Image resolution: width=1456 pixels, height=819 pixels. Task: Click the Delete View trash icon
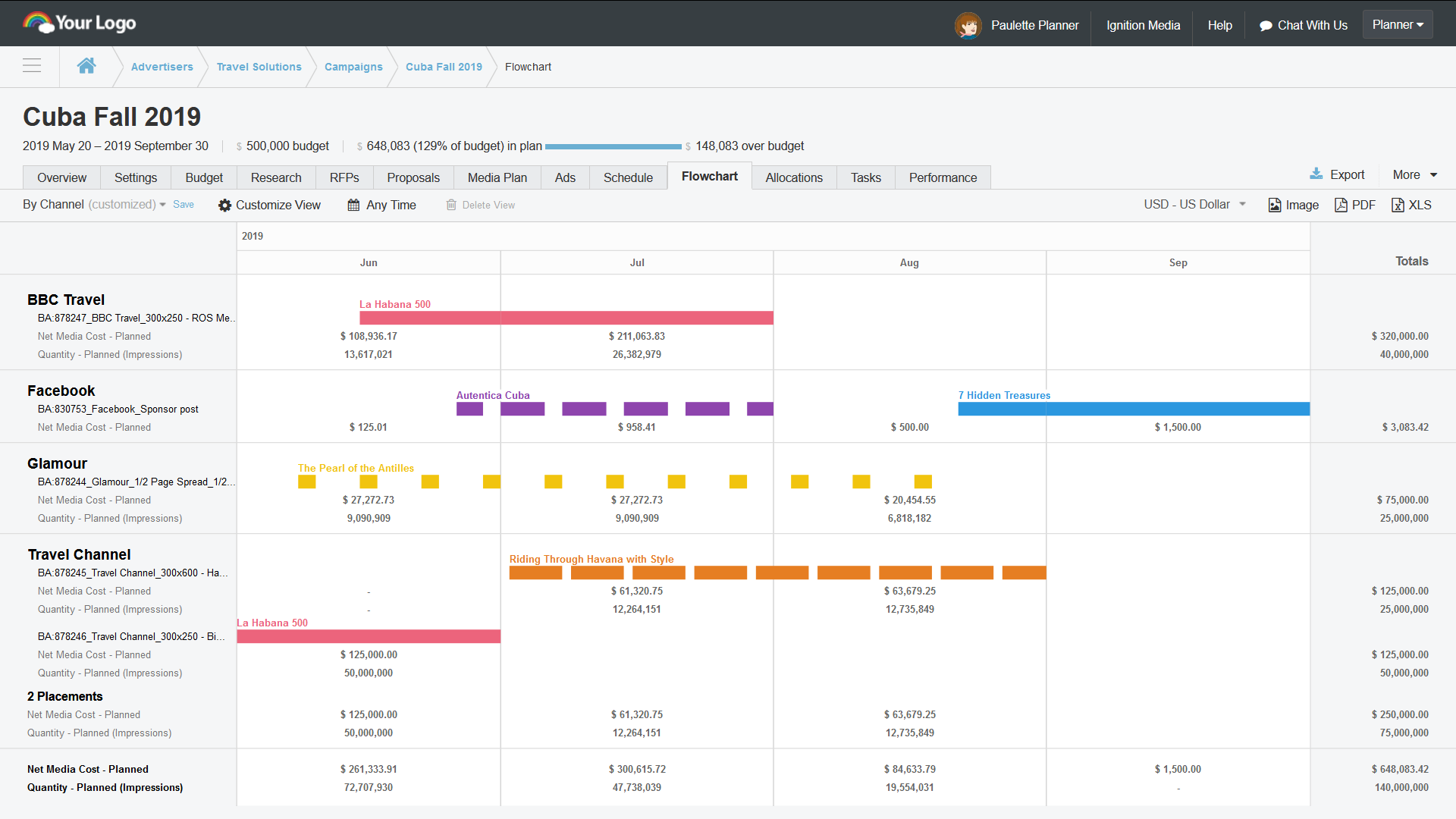(x=451, y=206)
